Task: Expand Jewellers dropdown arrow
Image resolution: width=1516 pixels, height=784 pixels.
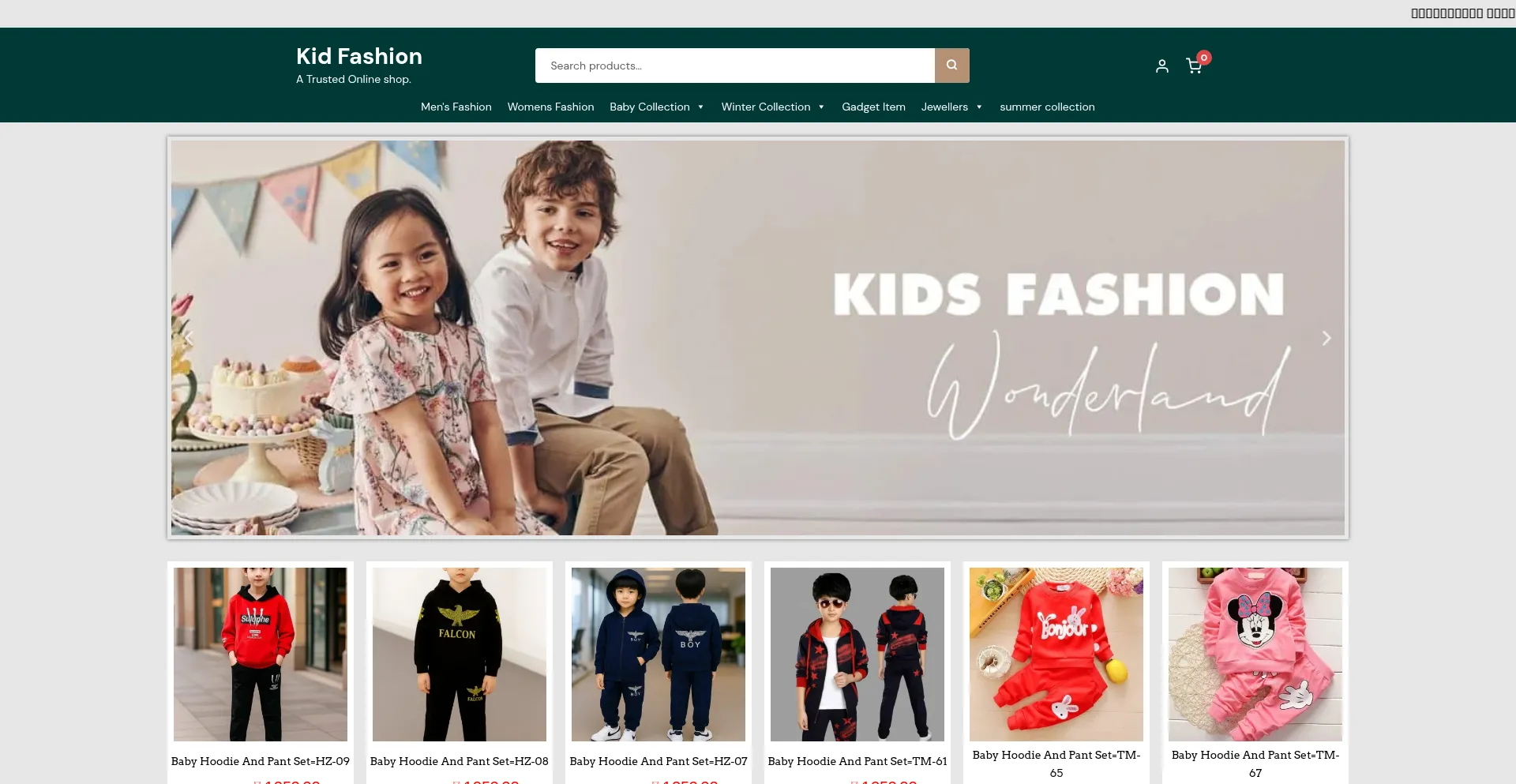Action: point(979,107)
